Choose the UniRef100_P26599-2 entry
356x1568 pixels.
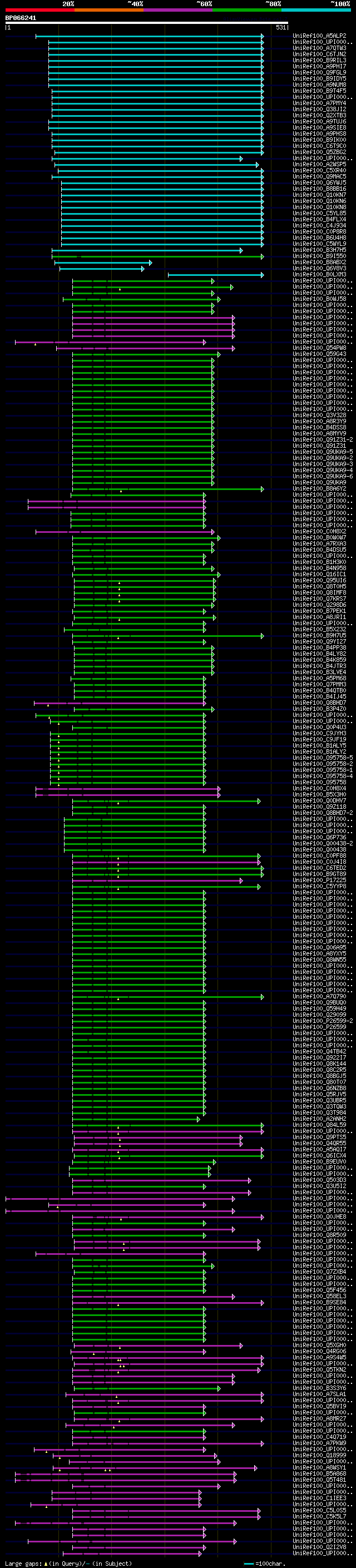click(x=323, y=1021)
